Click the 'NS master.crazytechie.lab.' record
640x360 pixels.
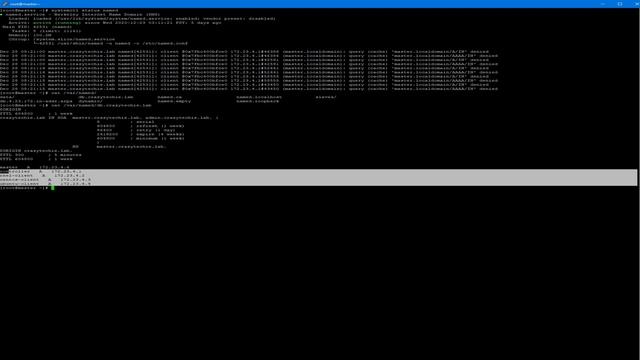pyautogui.click(x=119, y=147)
